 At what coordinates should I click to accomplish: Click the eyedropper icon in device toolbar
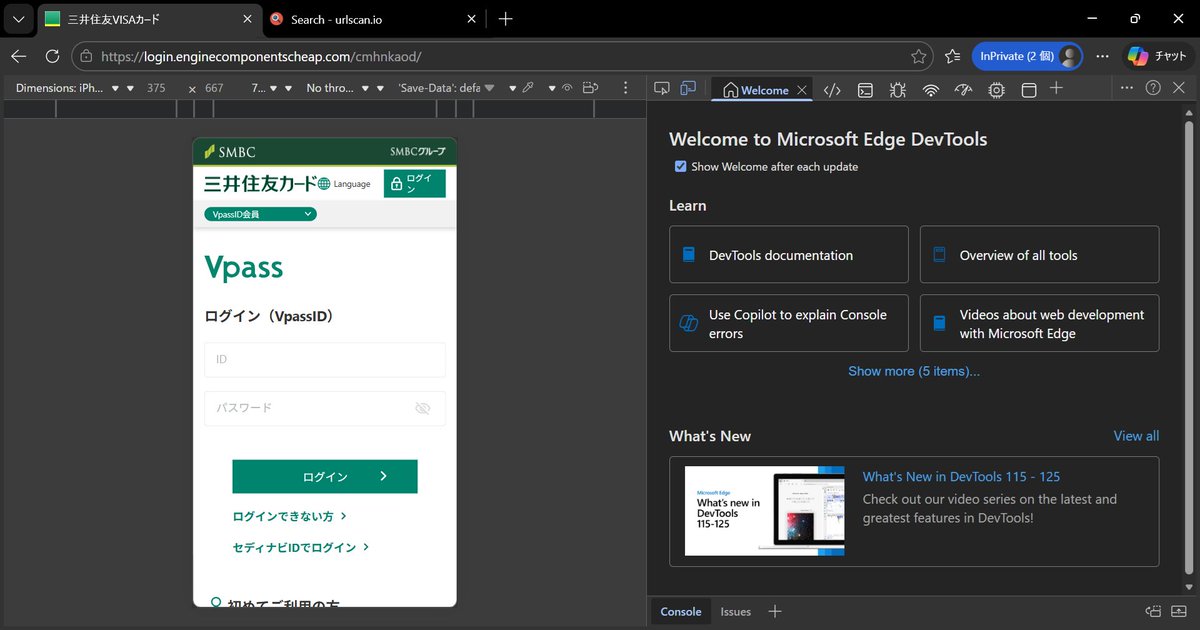(x=528, y=88)
